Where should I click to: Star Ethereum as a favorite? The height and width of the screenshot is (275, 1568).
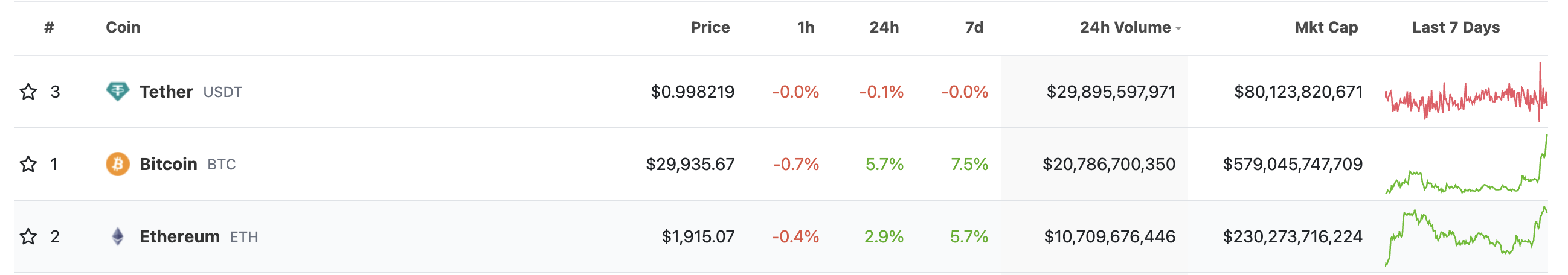coord(28,236)
